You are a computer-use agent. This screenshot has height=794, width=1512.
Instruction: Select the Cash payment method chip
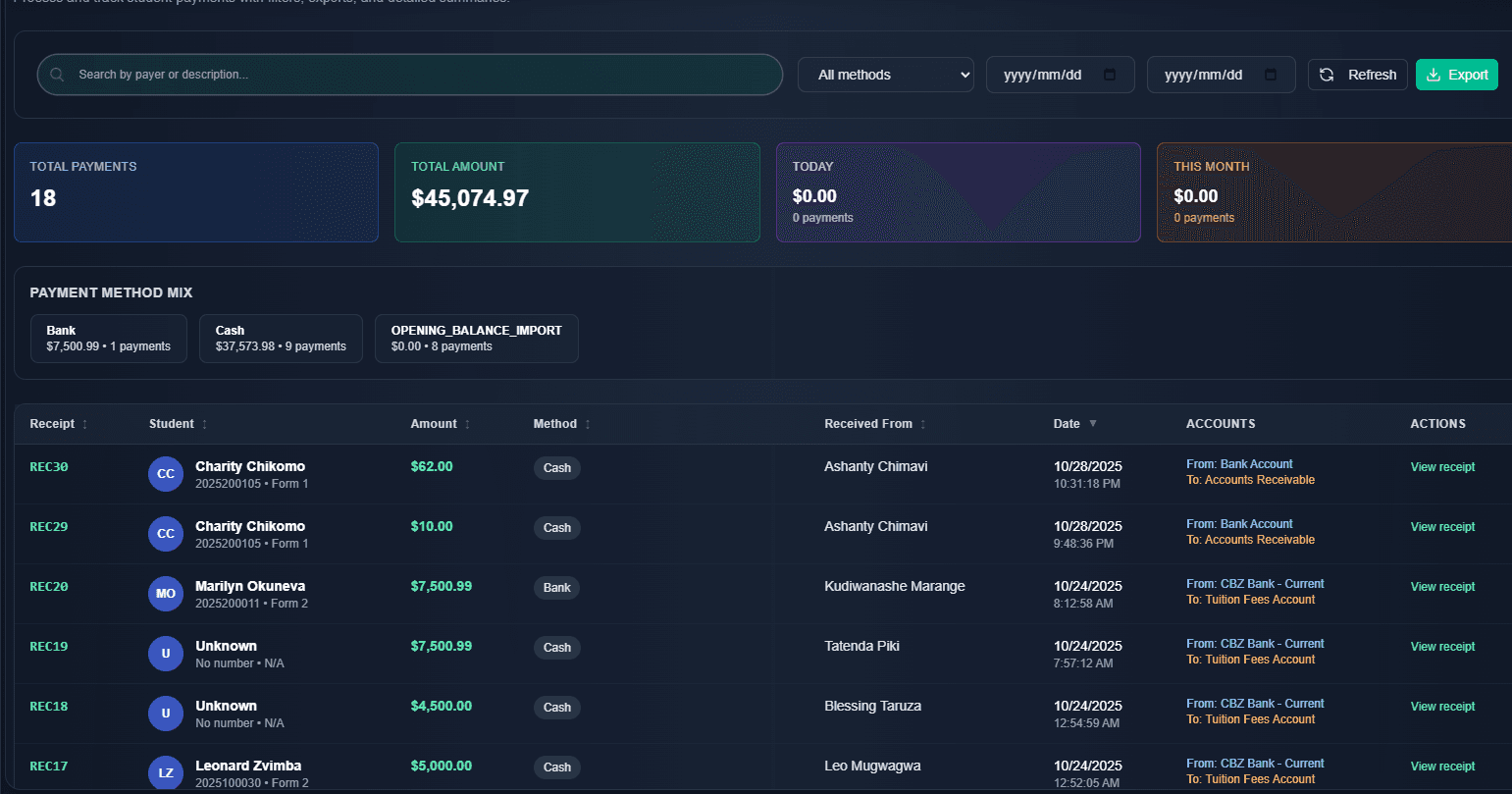click(x=281, y=338)
